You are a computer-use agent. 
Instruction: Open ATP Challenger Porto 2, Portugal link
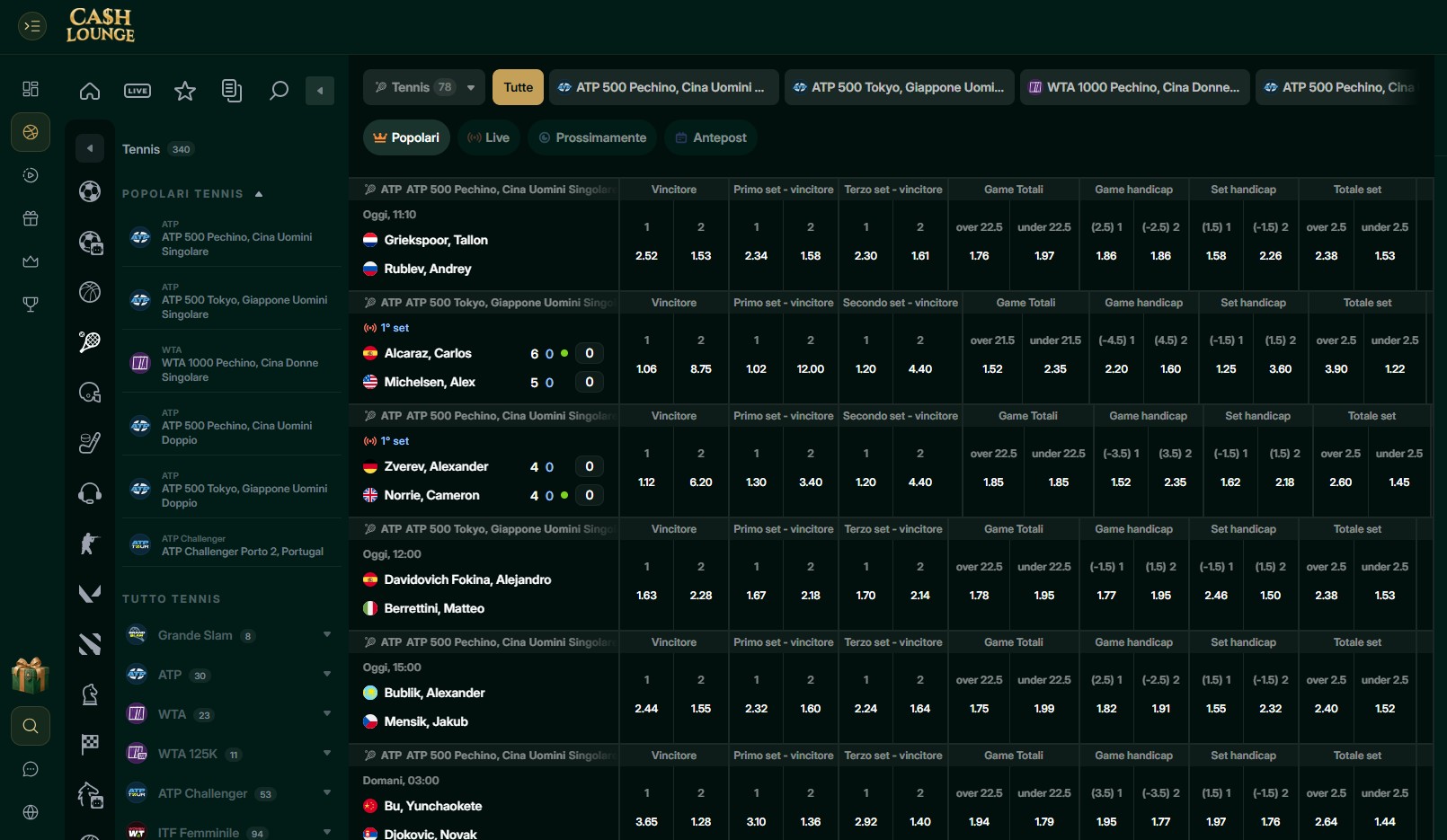pyautogui.click(x=232, y=545)
